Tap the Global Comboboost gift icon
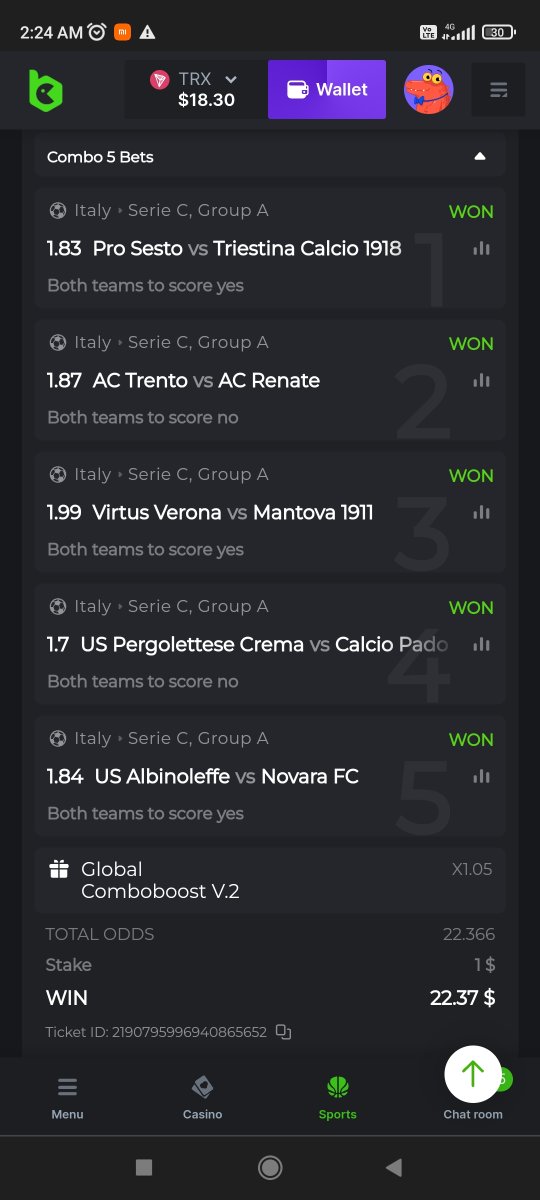Image resolution: width=540 pixels, height=1200 pixels. point(59,869)
